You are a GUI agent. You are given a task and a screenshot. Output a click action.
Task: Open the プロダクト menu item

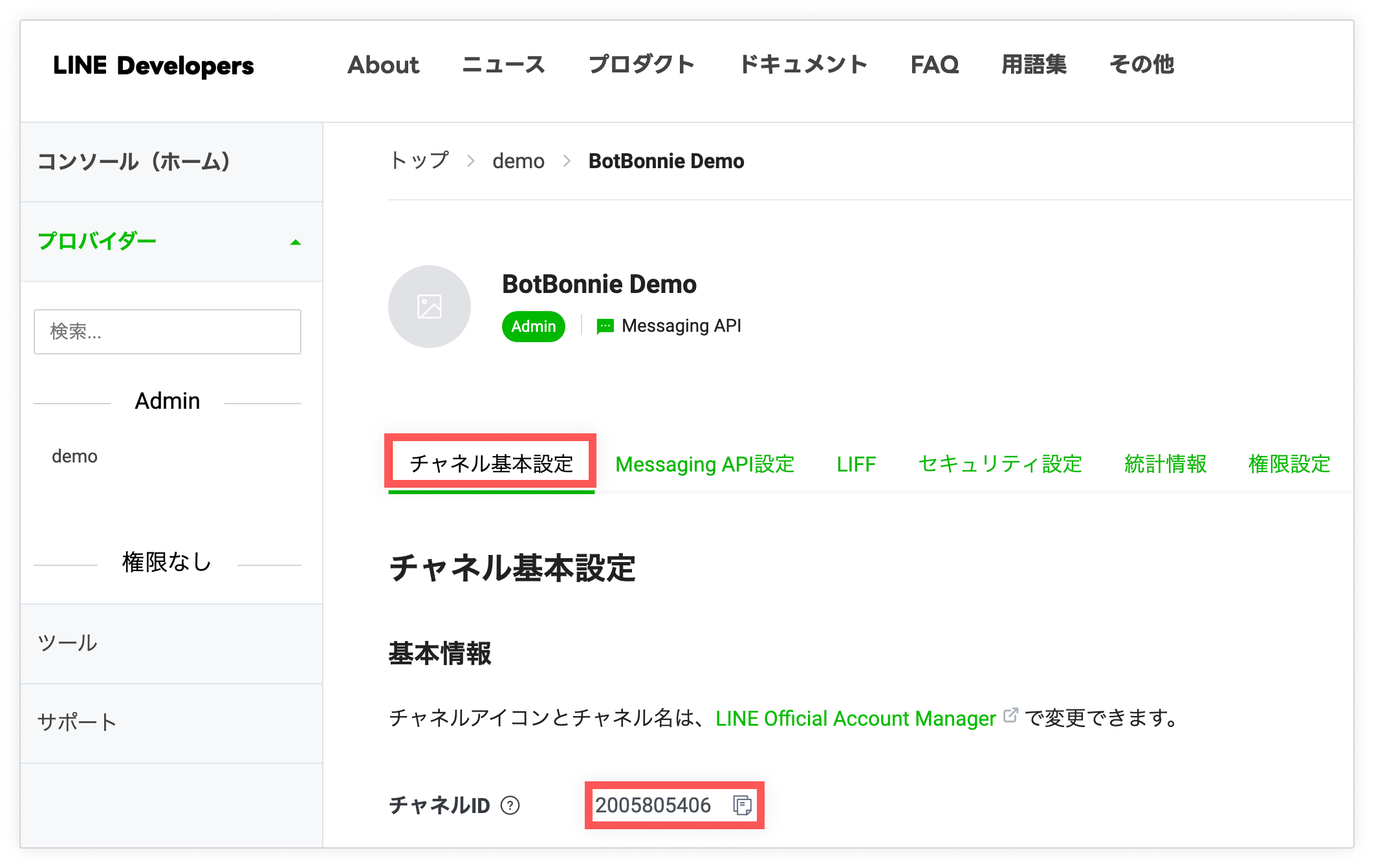[642, 65]
